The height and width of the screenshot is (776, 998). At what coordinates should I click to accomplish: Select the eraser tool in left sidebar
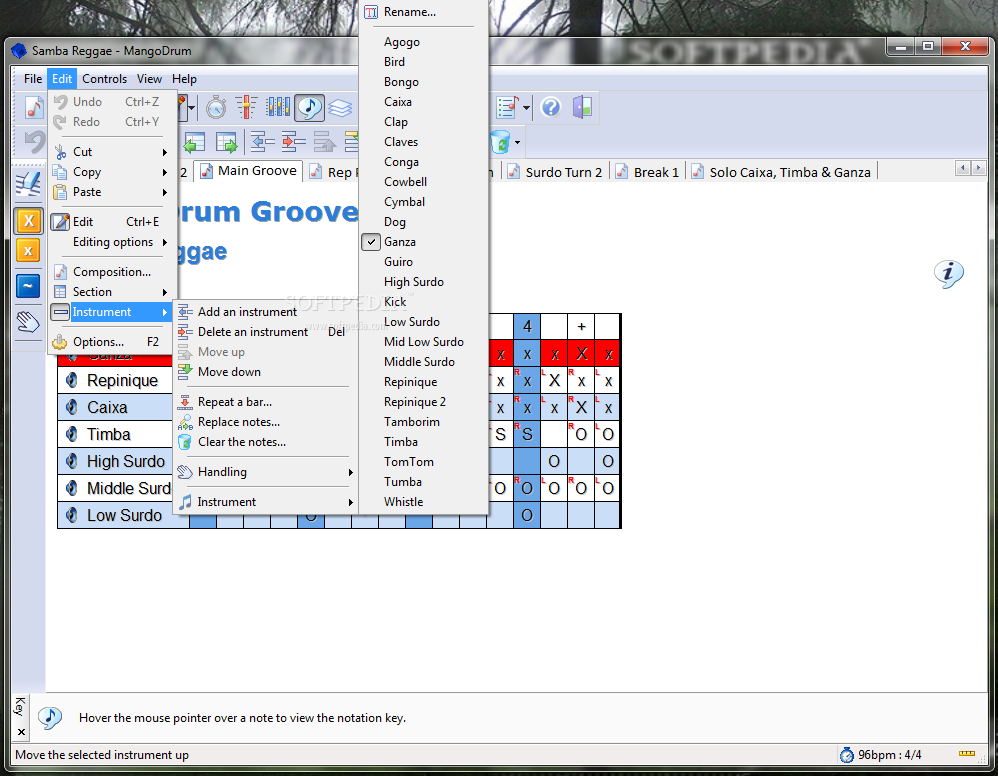pyautogui.click(x=28, y=184)
